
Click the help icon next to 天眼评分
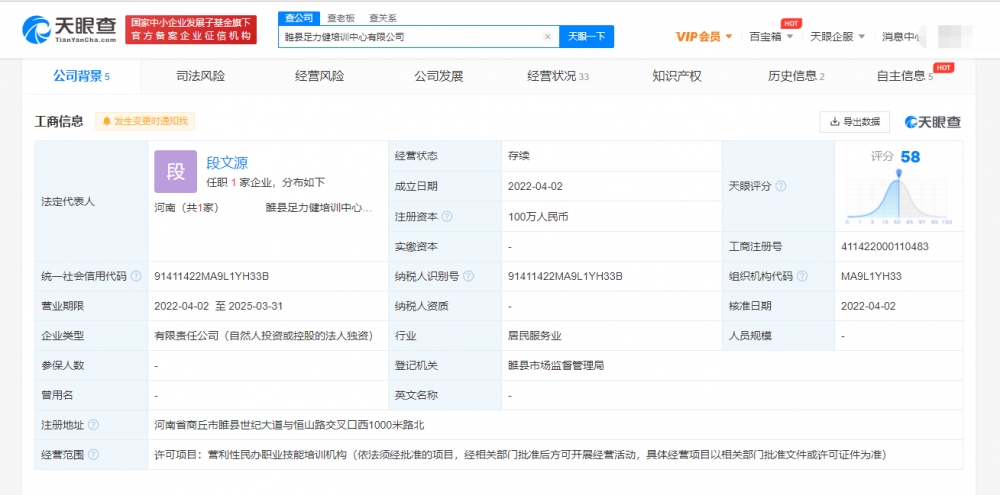click(781, 186)
